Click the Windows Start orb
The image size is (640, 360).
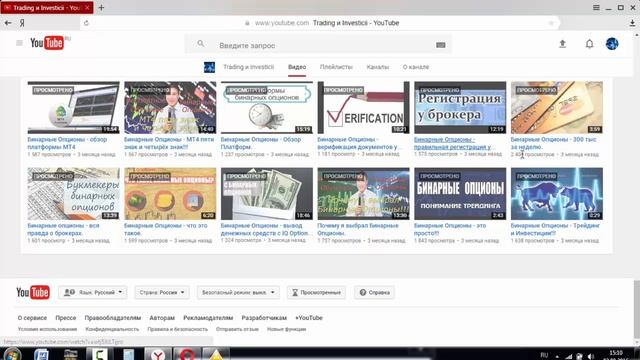pos(11,353)
